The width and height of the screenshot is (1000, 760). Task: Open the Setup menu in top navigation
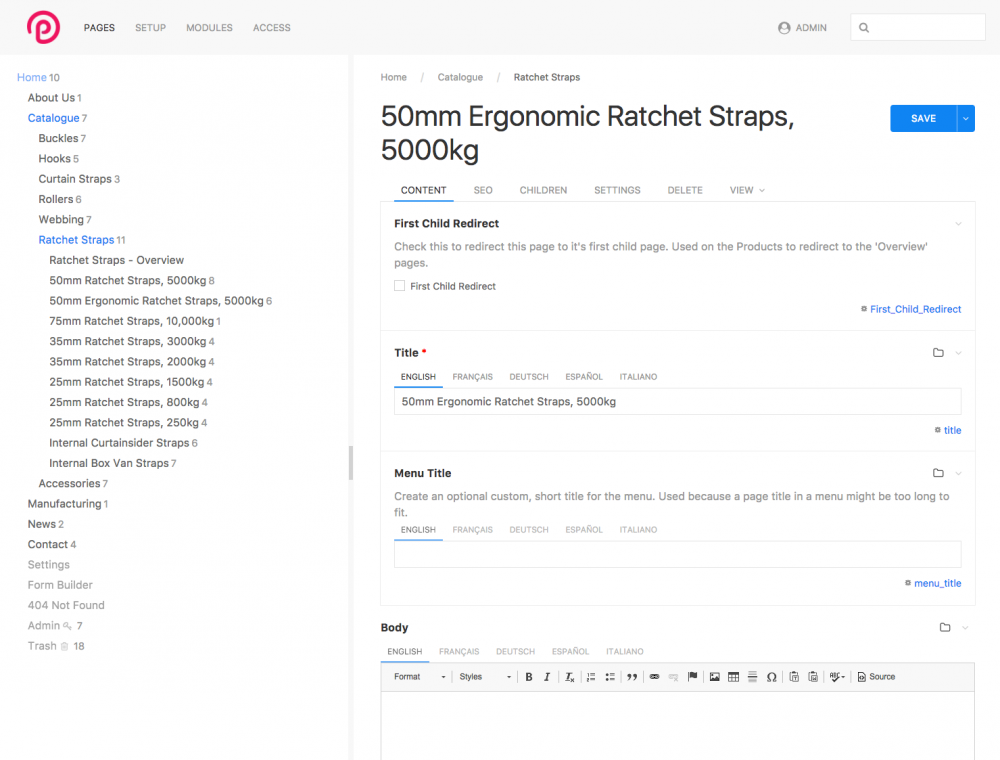150,28
